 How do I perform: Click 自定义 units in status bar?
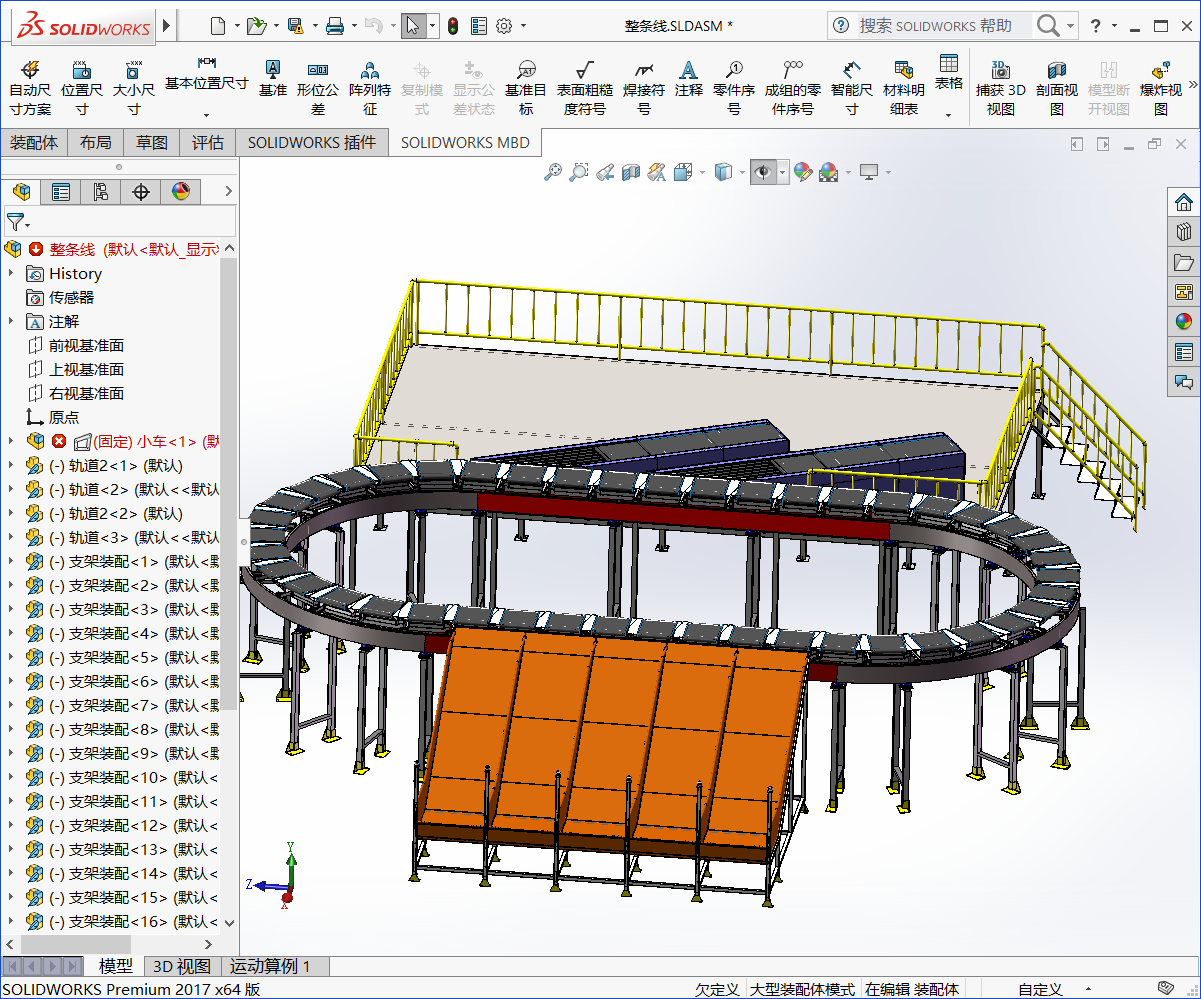[1040, 989]
